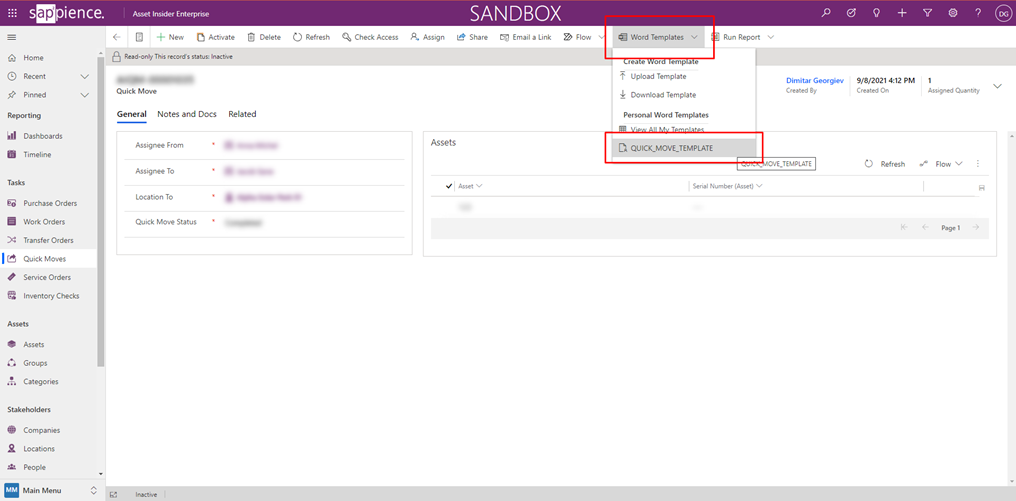Expand the Pinned section in sidebar
Image resolution: width=1016 pixels, height=501 pixels.
click(85, 95)
